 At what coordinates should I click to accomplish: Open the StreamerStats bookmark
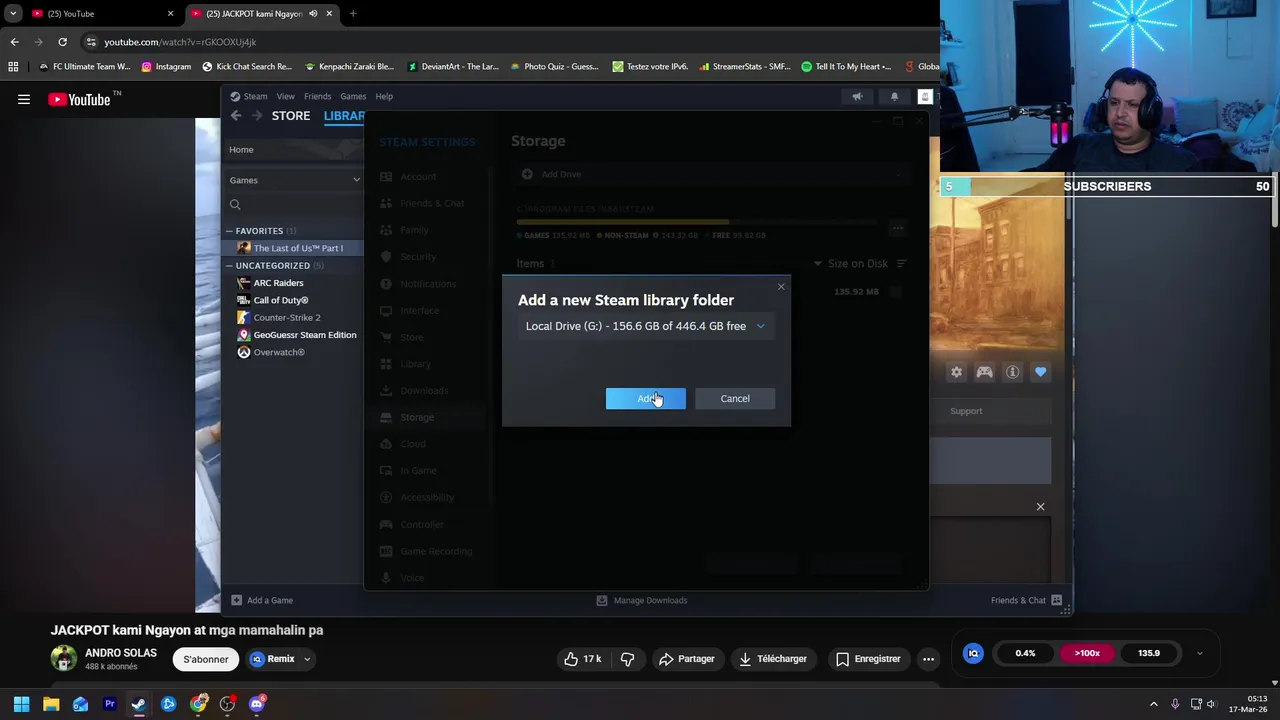(x=745, y=67)
